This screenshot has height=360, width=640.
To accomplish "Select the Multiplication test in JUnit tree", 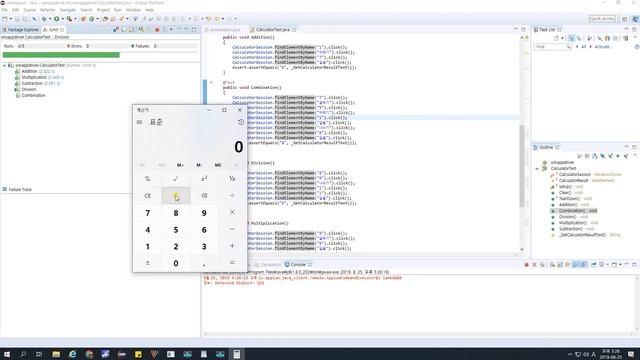I will (x=39, y=77).
